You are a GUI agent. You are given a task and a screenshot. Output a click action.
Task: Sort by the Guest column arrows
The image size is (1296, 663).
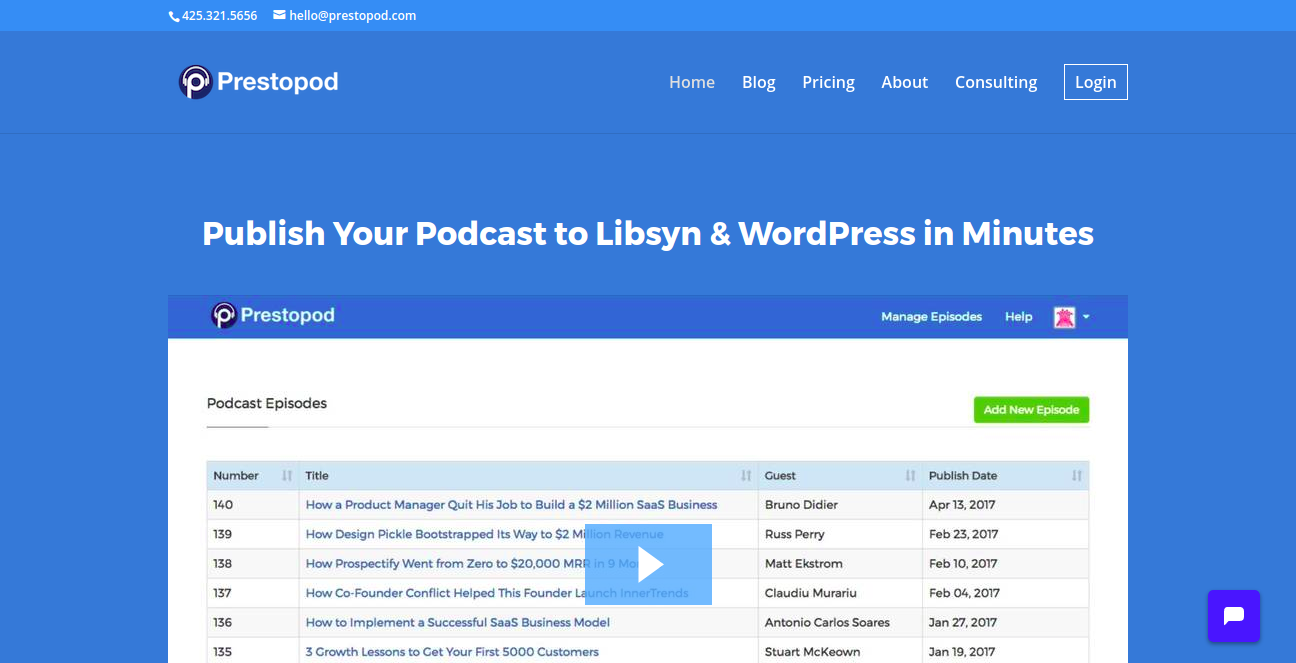910,476
